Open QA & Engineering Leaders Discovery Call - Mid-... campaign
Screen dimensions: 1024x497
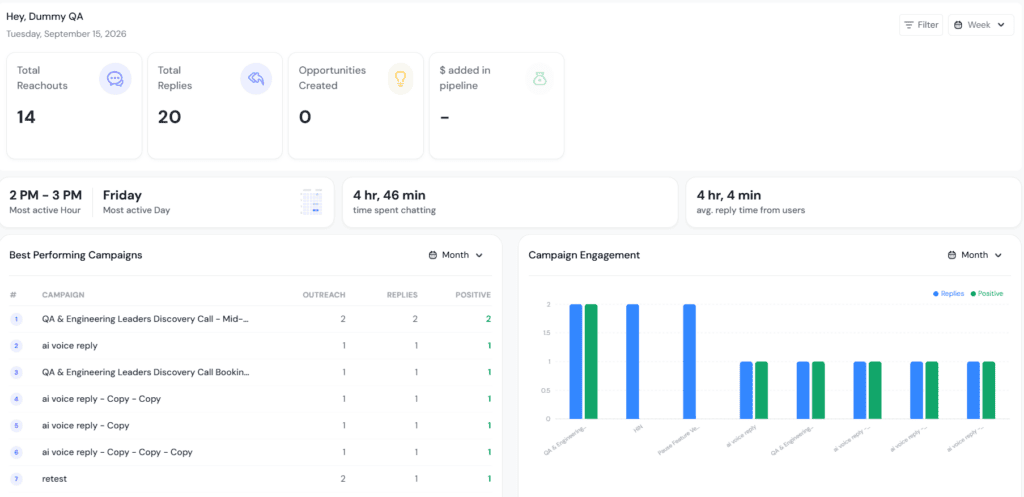[146, 319]
